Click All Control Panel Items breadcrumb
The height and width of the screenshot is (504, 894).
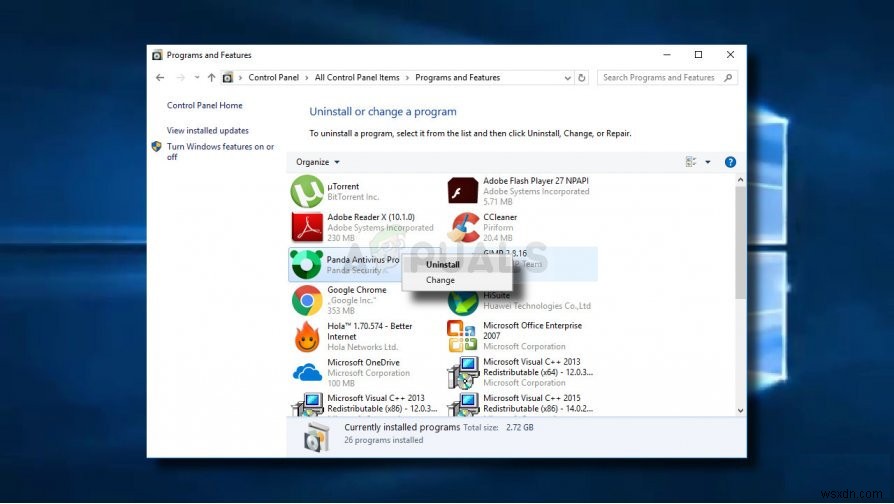tap(357, 78)
